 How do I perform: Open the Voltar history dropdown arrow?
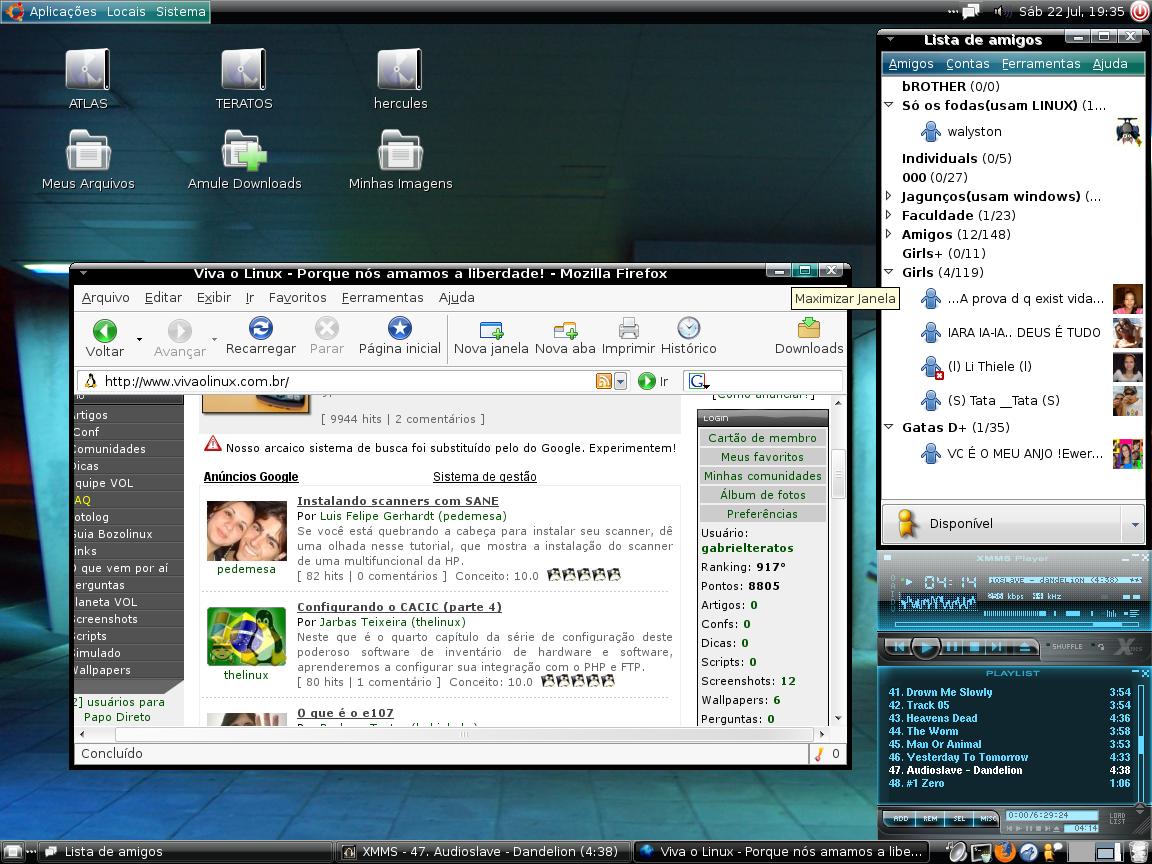[x=139, y=339]
